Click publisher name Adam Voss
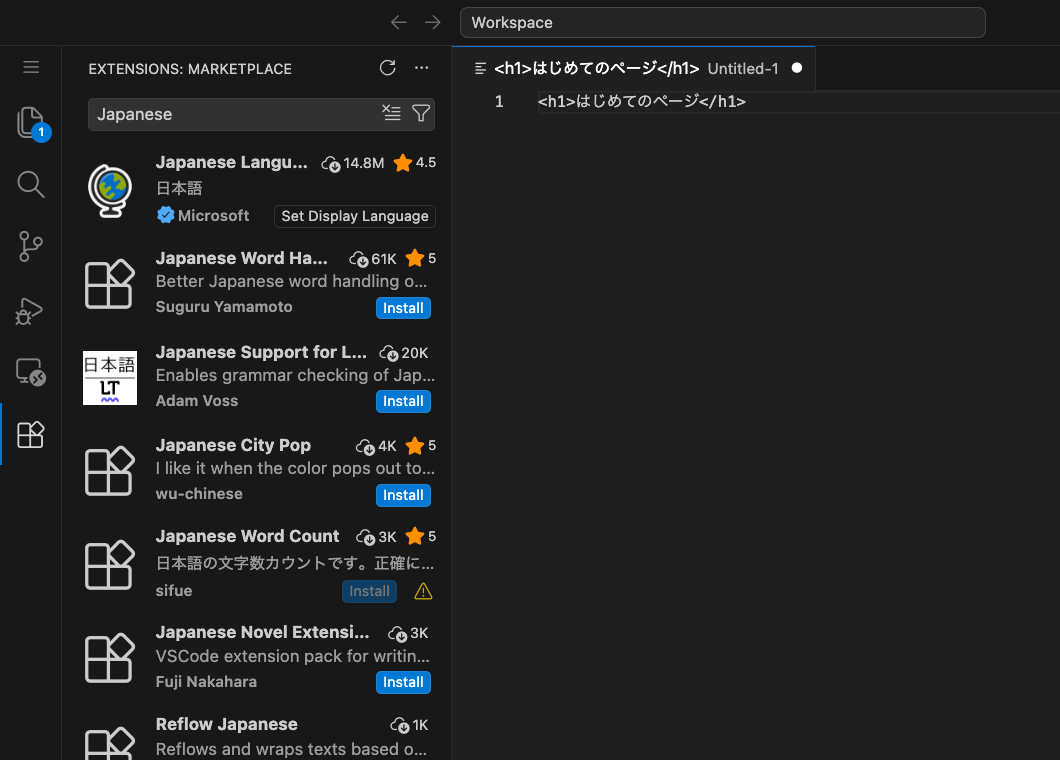 pyautogui.click(x=197, y=401)
